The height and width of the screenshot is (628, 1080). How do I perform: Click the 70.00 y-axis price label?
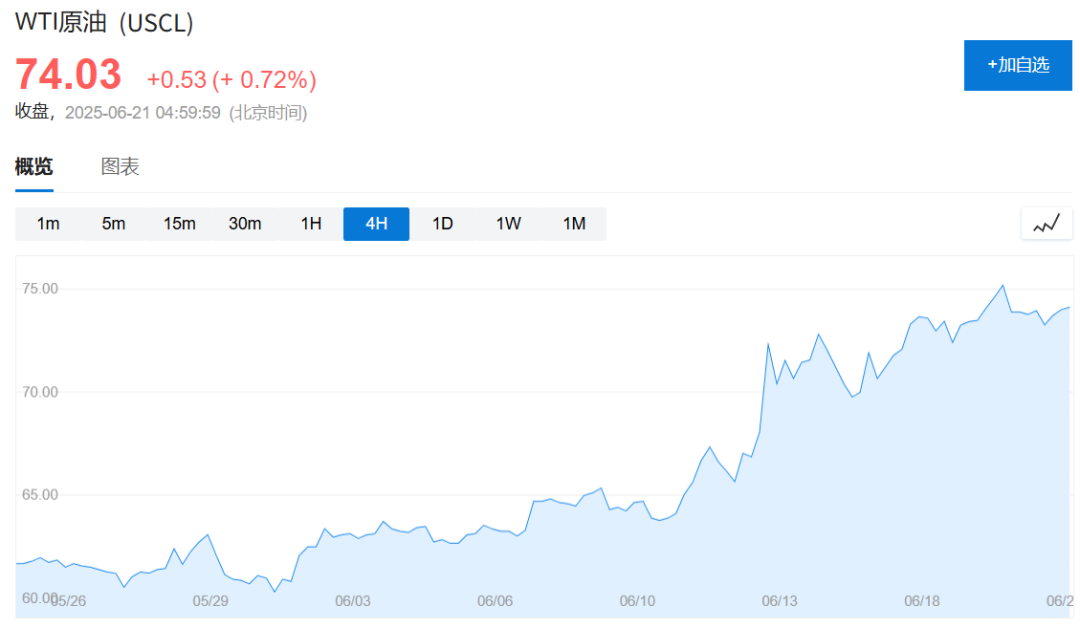[x=39, y=392]
